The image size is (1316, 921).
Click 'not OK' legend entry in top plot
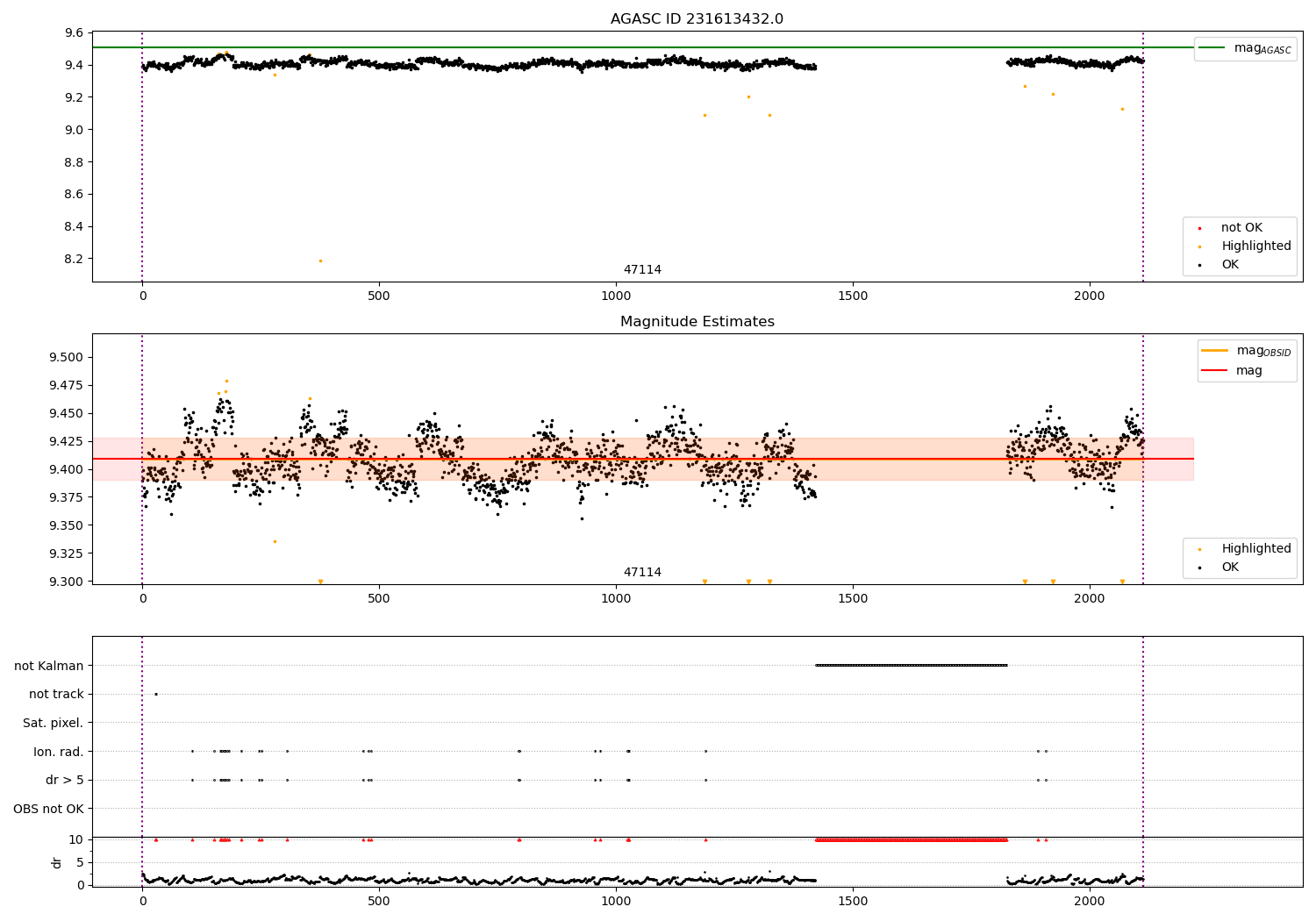point(1241,228)
